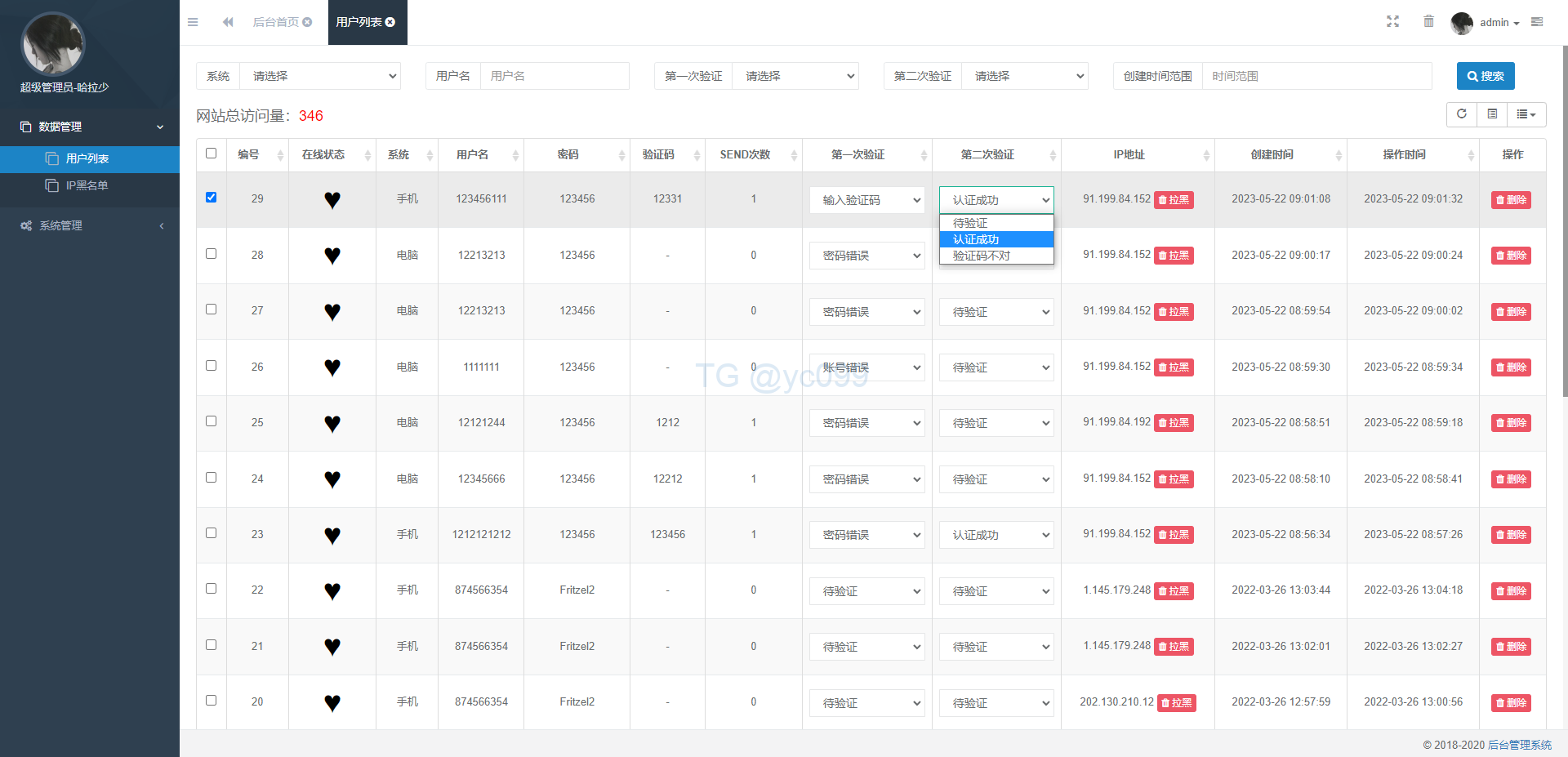Screen dimensions: 1568x757
Task: Close the 用户列表 tab with its x icon
Action: coord(390,22)
